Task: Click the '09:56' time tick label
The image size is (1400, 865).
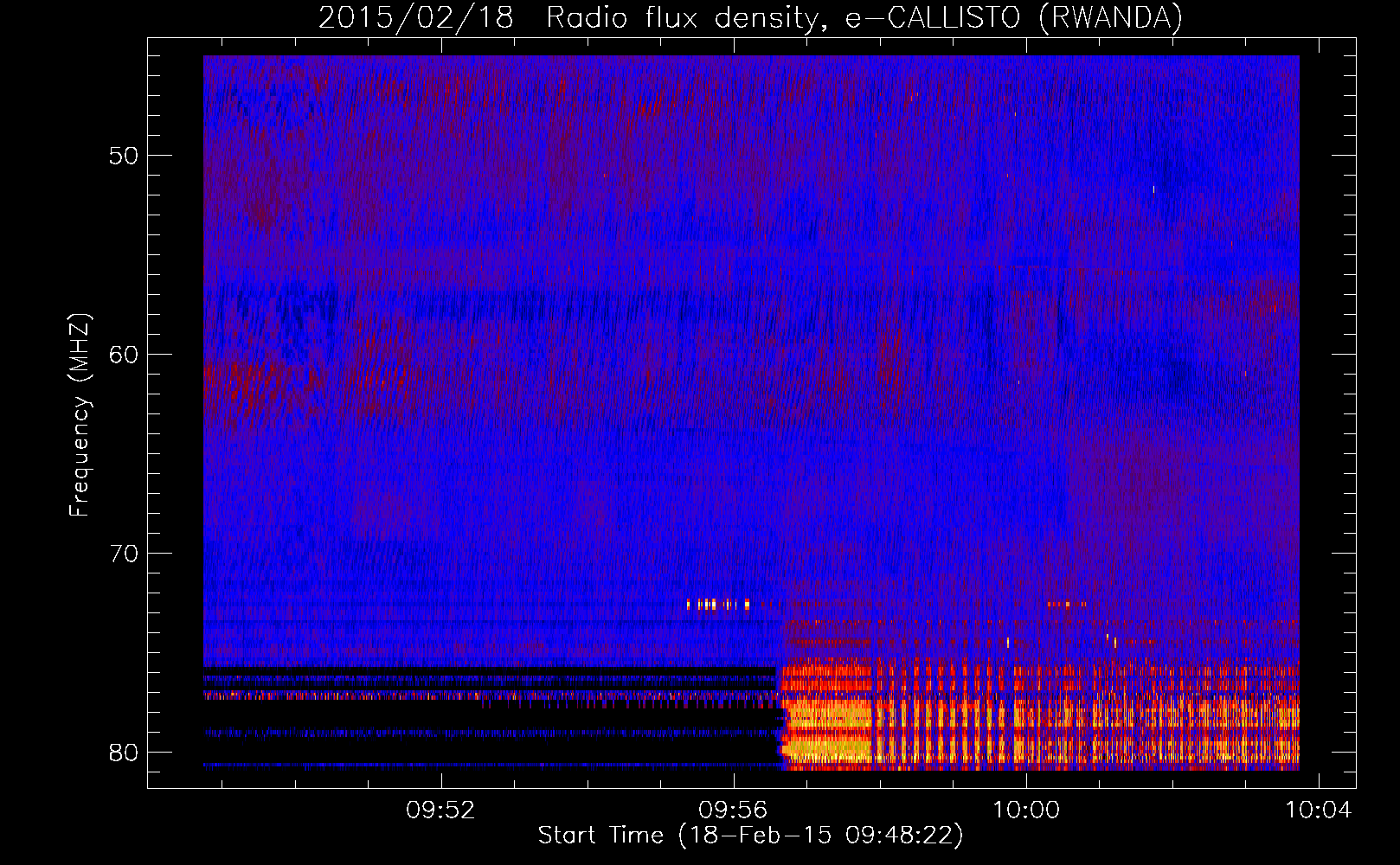Action: (734, 811)
